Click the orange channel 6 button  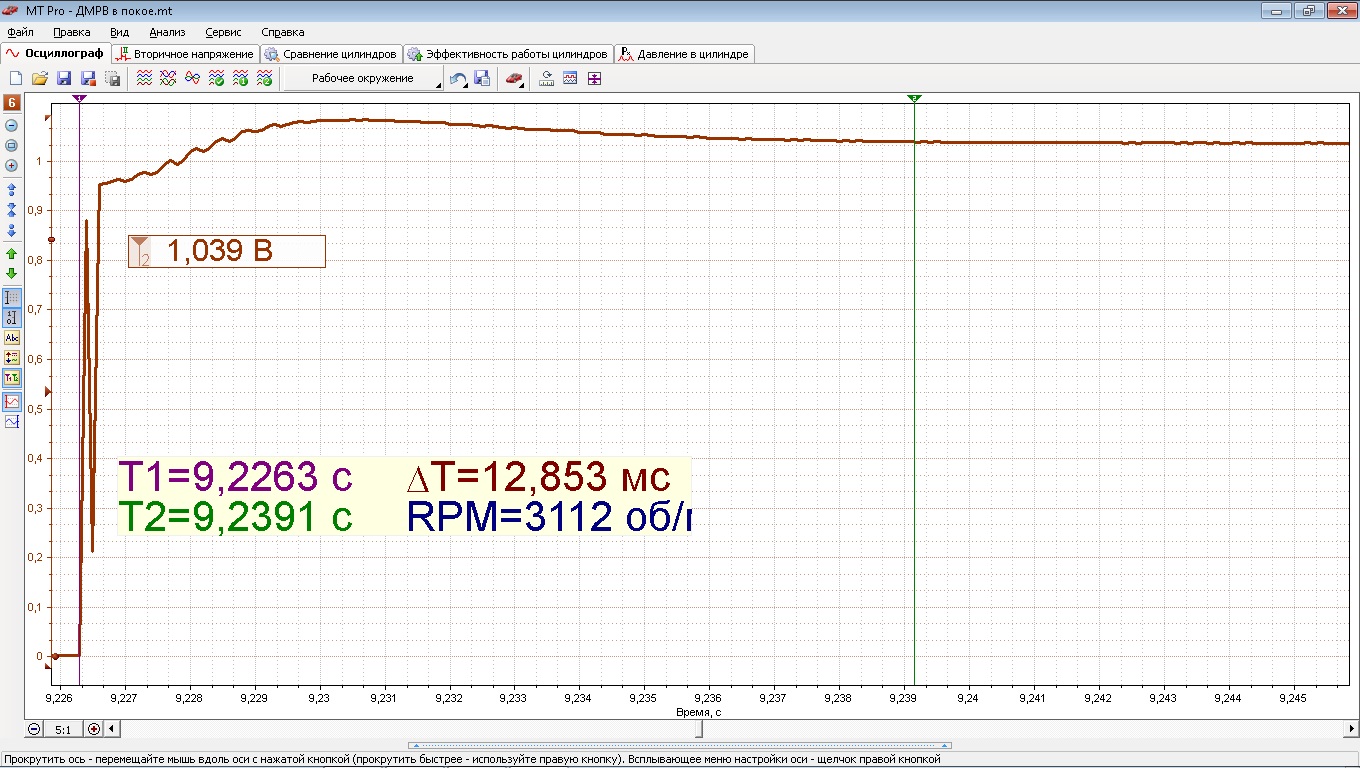click(12, 103)
